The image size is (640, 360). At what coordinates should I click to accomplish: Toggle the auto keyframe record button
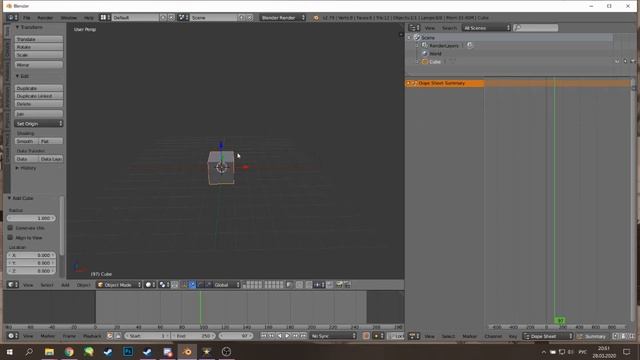[x=366, y=336]
